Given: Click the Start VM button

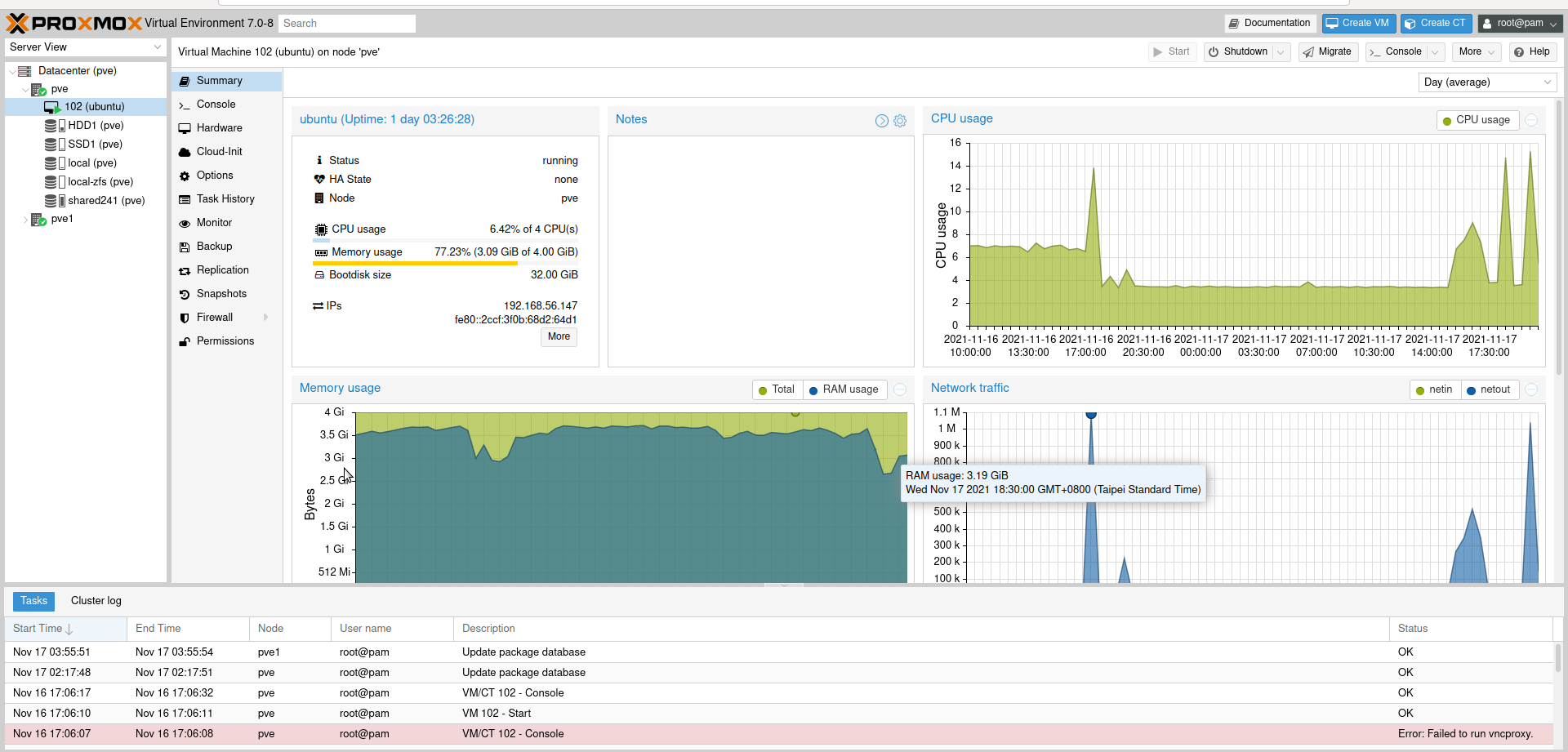Looking at the screenshot, I should point(1172,52).
